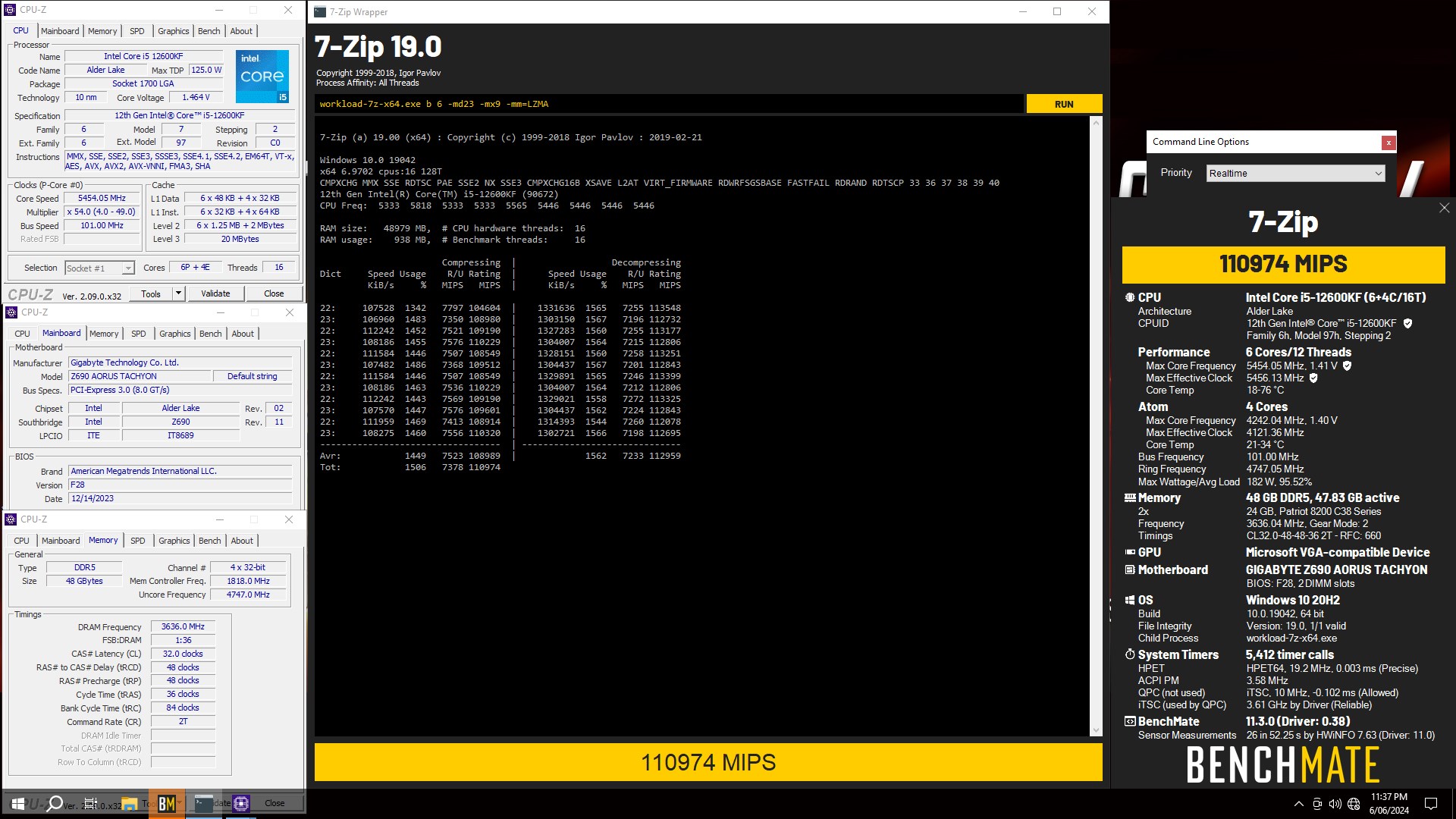Expand the Tools dropdown arrow in CPU-Z
1456x819 pixels.
click(x=178, y=293)
